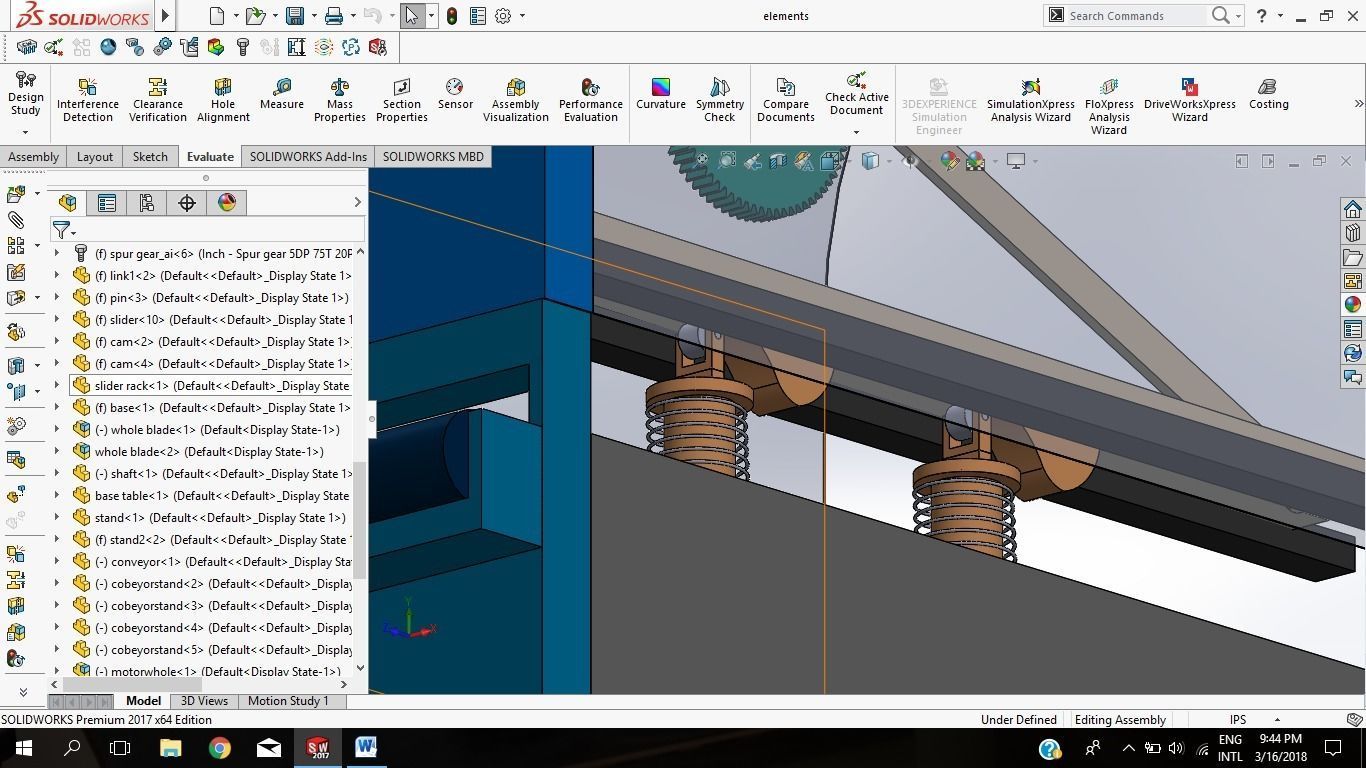Select the whole blade<2> component
The height and width of the screenshot is (768, 1366).
[210, 452]
